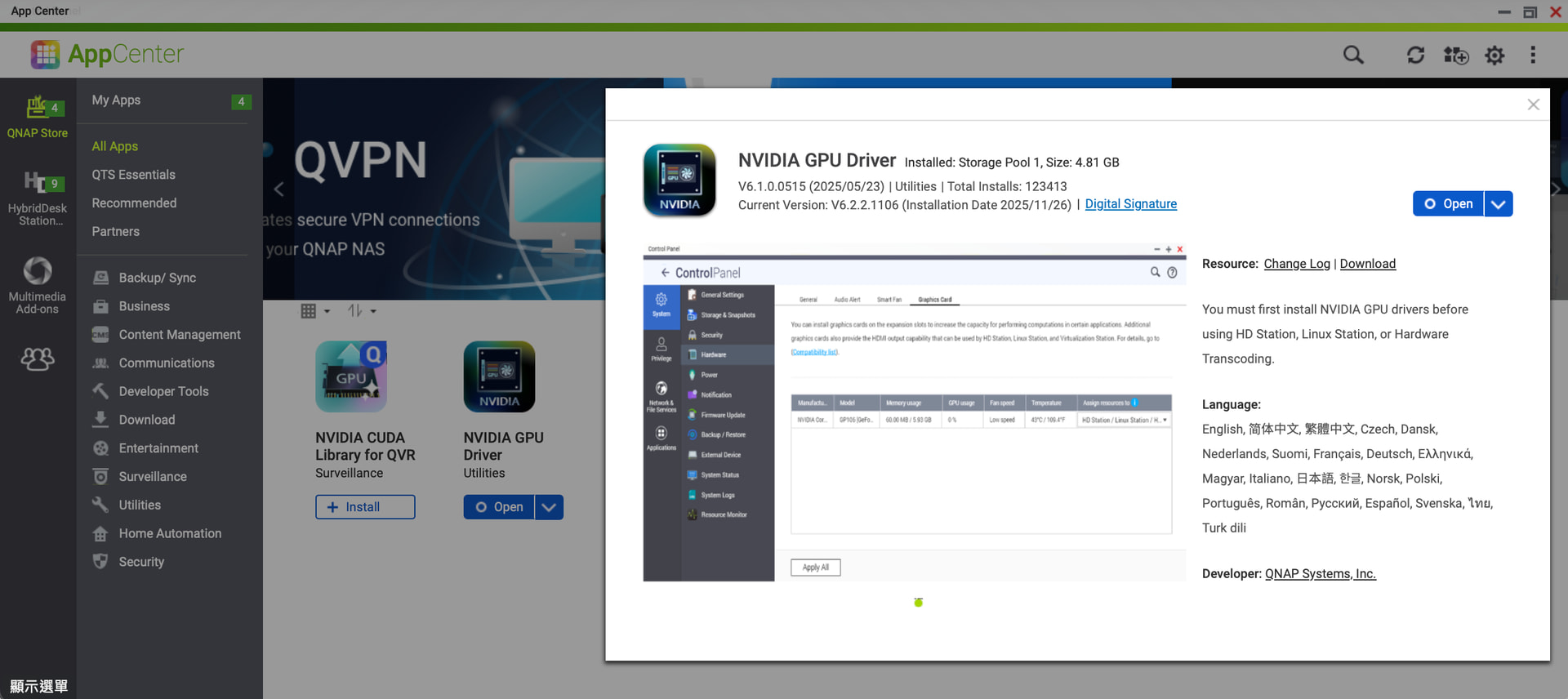
Task: View the Change Log link
Action: click(x=1296, y=264)
